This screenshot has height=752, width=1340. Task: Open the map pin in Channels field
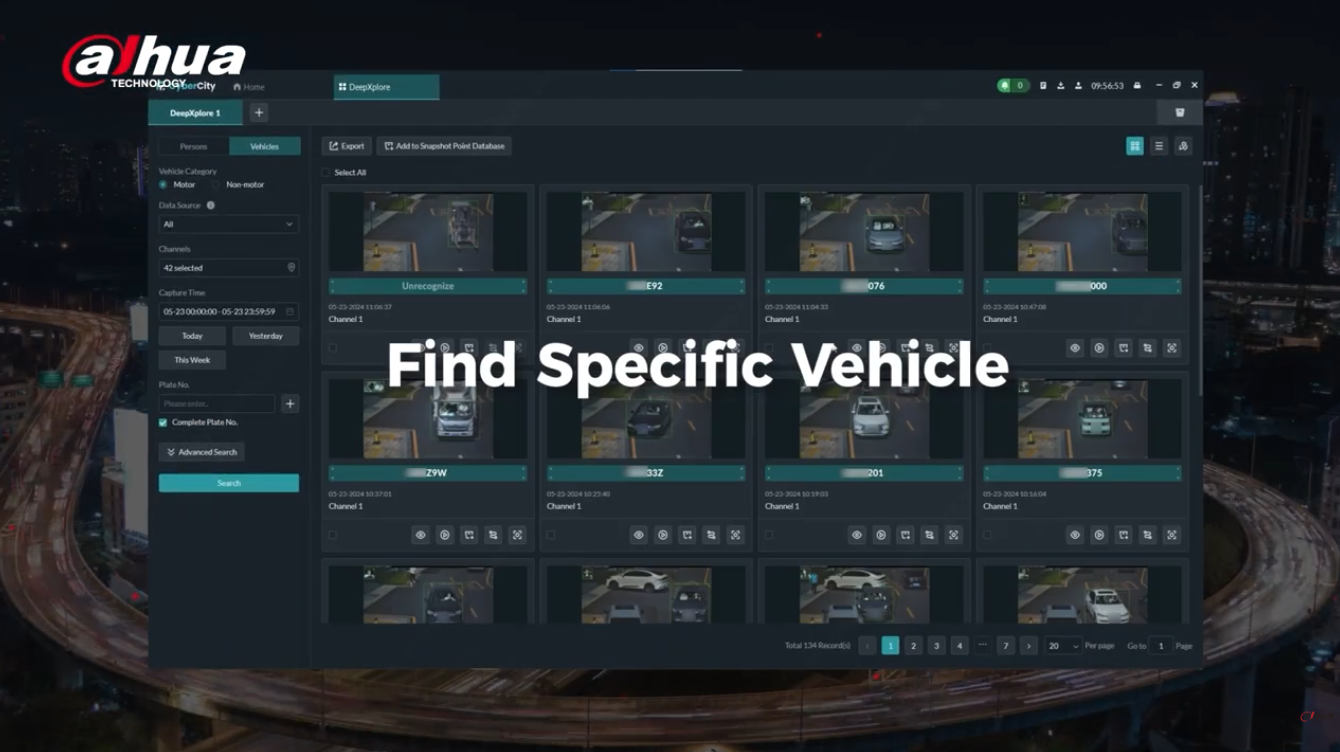[291, 268]
